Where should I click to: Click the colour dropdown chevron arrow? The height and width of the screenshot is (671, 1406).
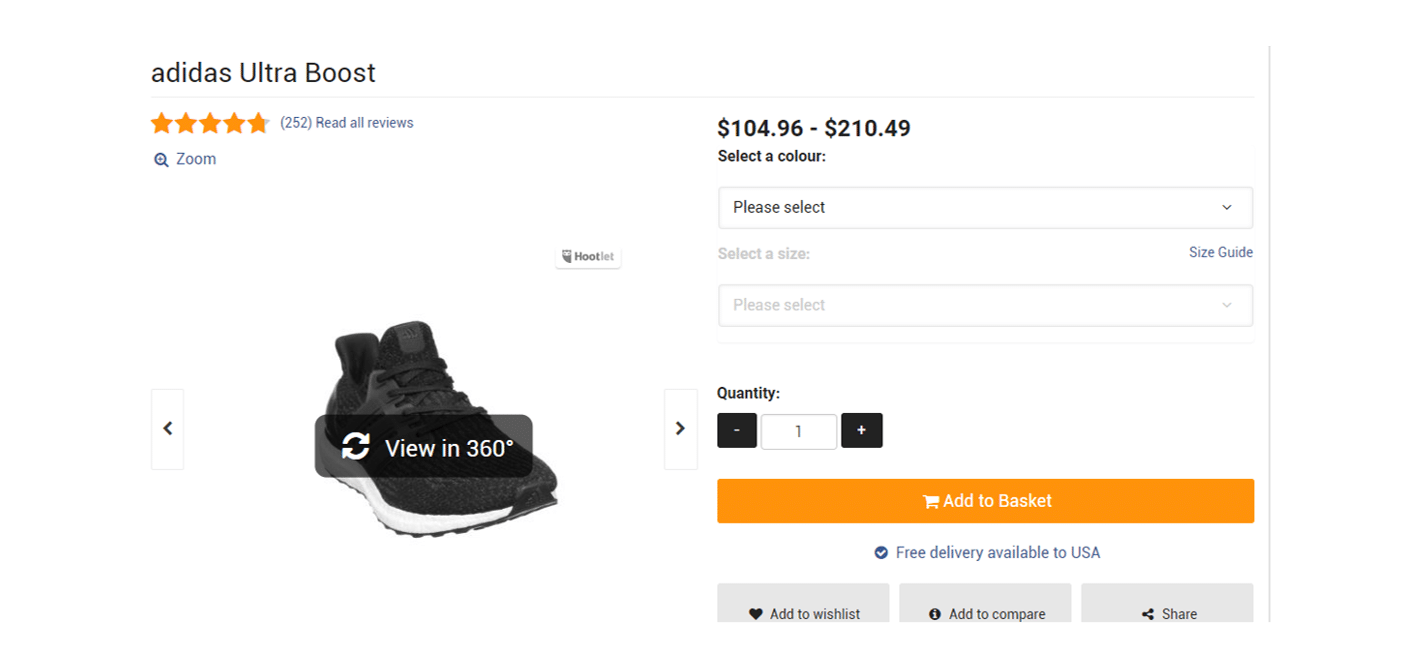click(x=1227, y=207)
